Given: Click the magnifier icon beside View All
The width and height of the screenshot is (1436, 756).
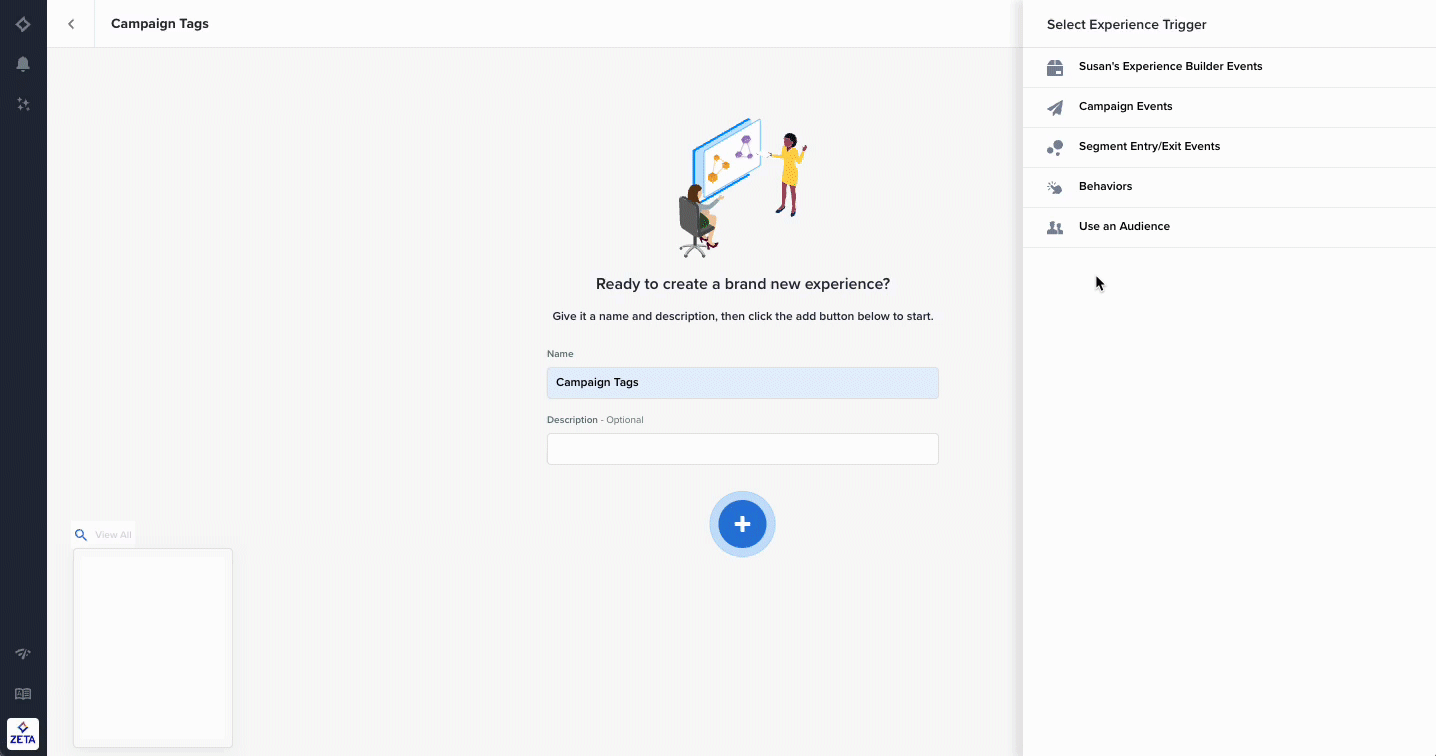Looking at the screenshot, I should tap(81, 535).
